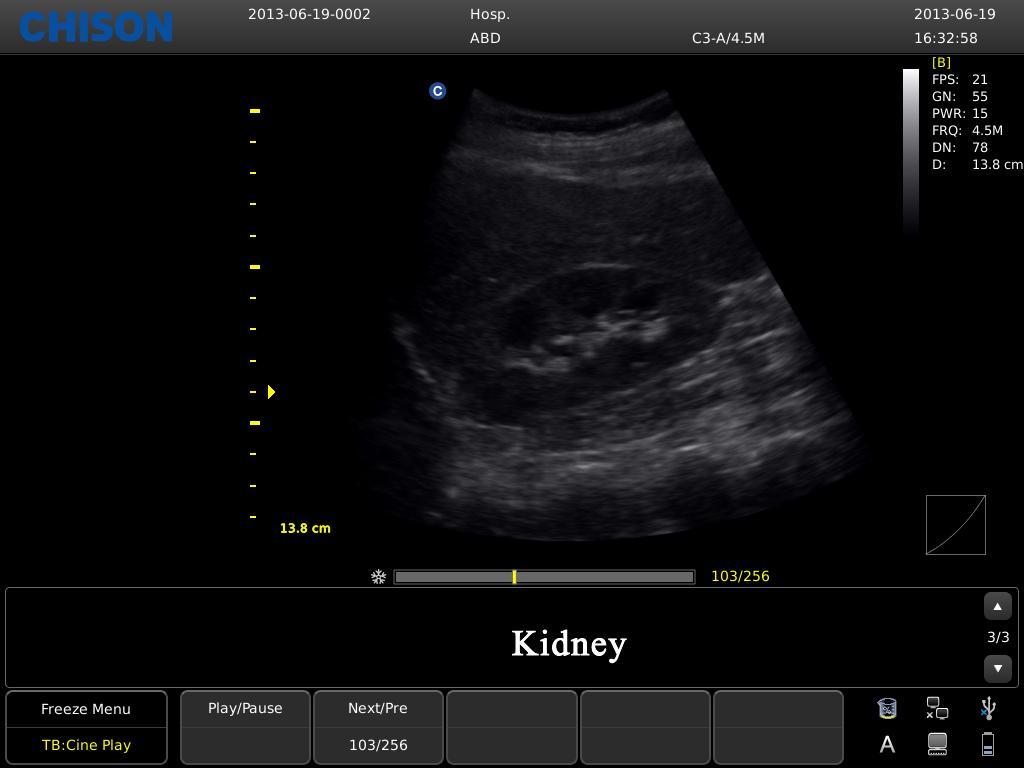Click the letter A text input icon
This screenshot has width=1024, height=768.
887,744
